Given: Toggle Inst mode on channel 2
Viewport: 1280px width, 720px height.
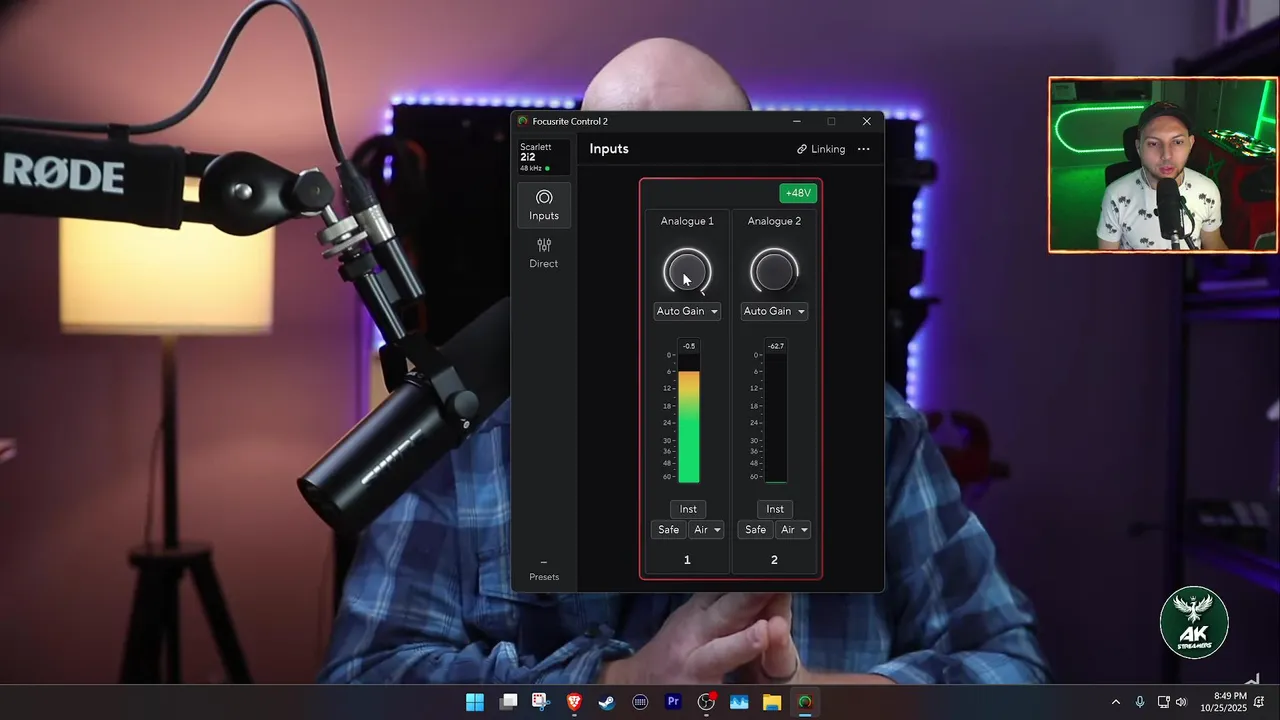Looking at the screenshot, I should pyautogui.click(x=775, y=509).
